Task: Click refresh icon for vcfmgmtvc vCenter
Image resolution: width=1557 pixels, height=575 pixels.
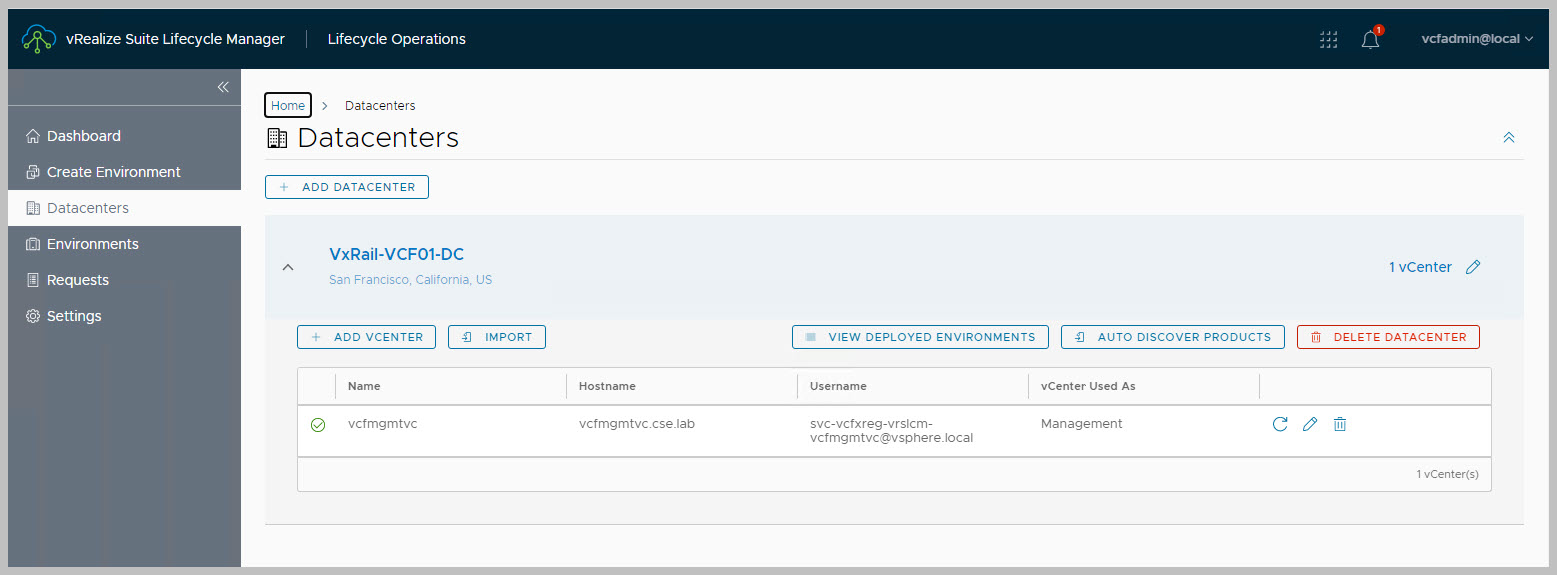Action: pyautogui.click(x=1279, y=424)
